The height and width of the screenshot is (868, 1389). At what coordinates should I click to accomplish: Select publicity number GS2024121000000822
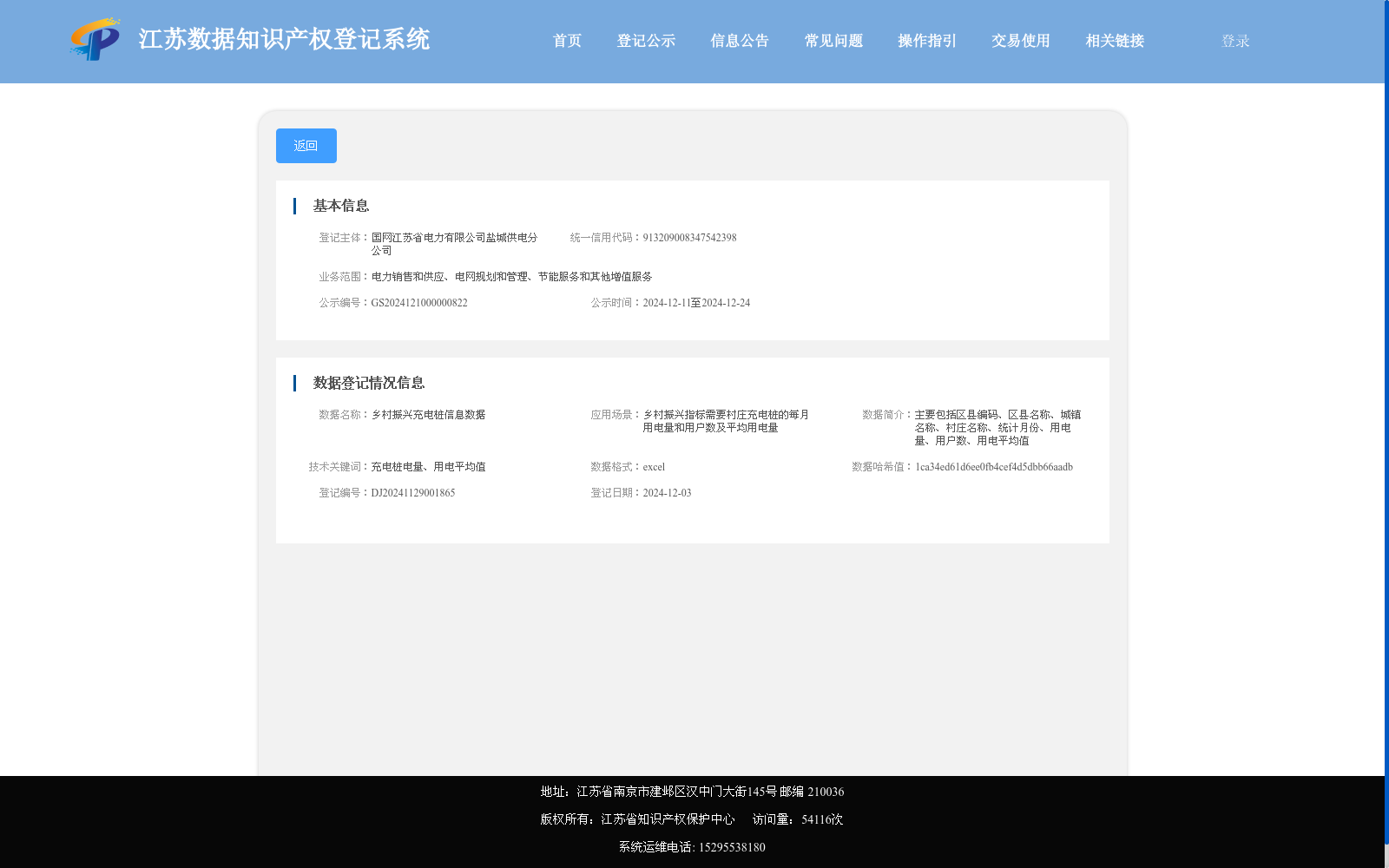click(x=419, y=303)
